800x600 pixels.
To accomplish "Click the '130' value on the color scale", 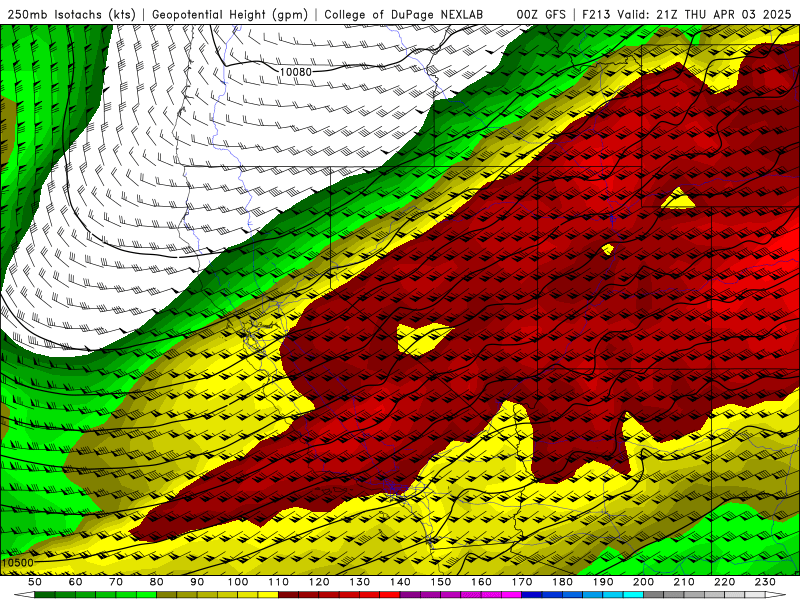I will click(359, 582).
